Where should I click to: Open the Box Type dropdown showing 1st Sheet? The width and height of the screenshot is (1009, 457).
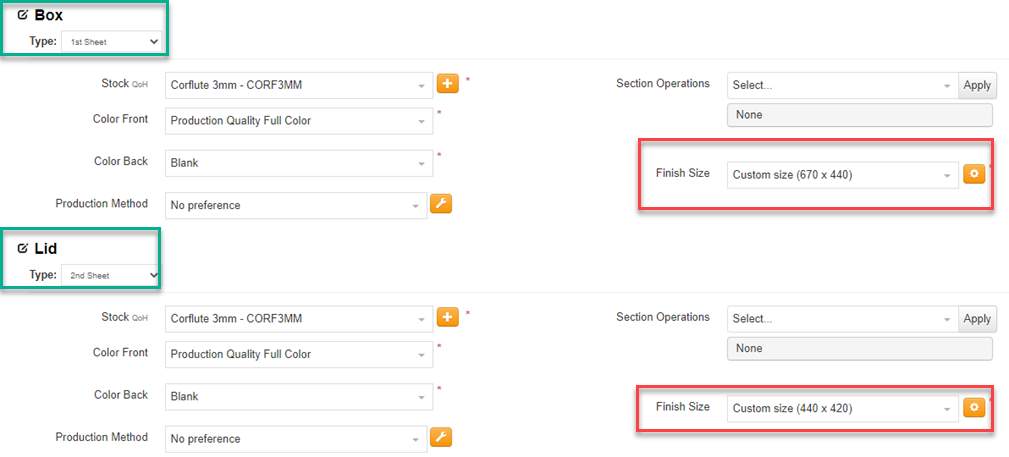click(111, 42)
